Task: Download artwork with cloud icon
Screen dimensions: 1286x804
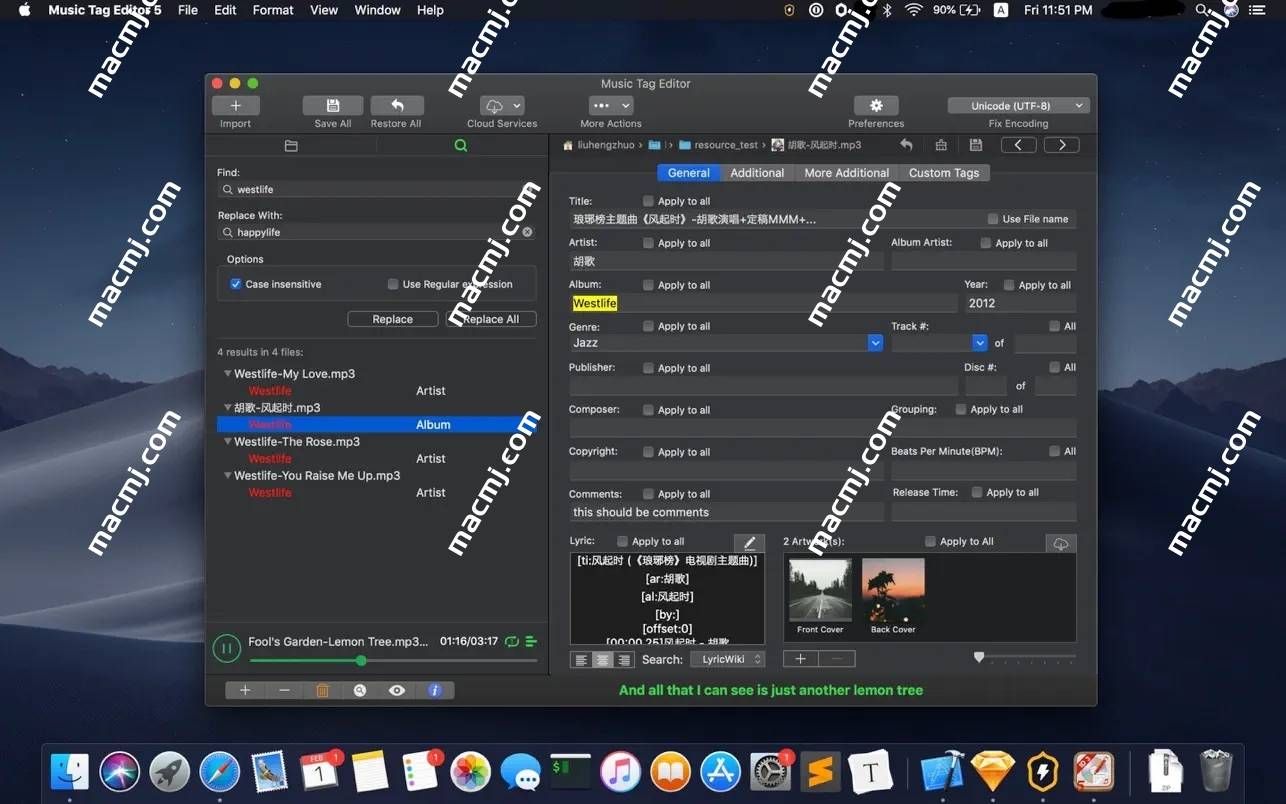Action: click(1061, 543)
